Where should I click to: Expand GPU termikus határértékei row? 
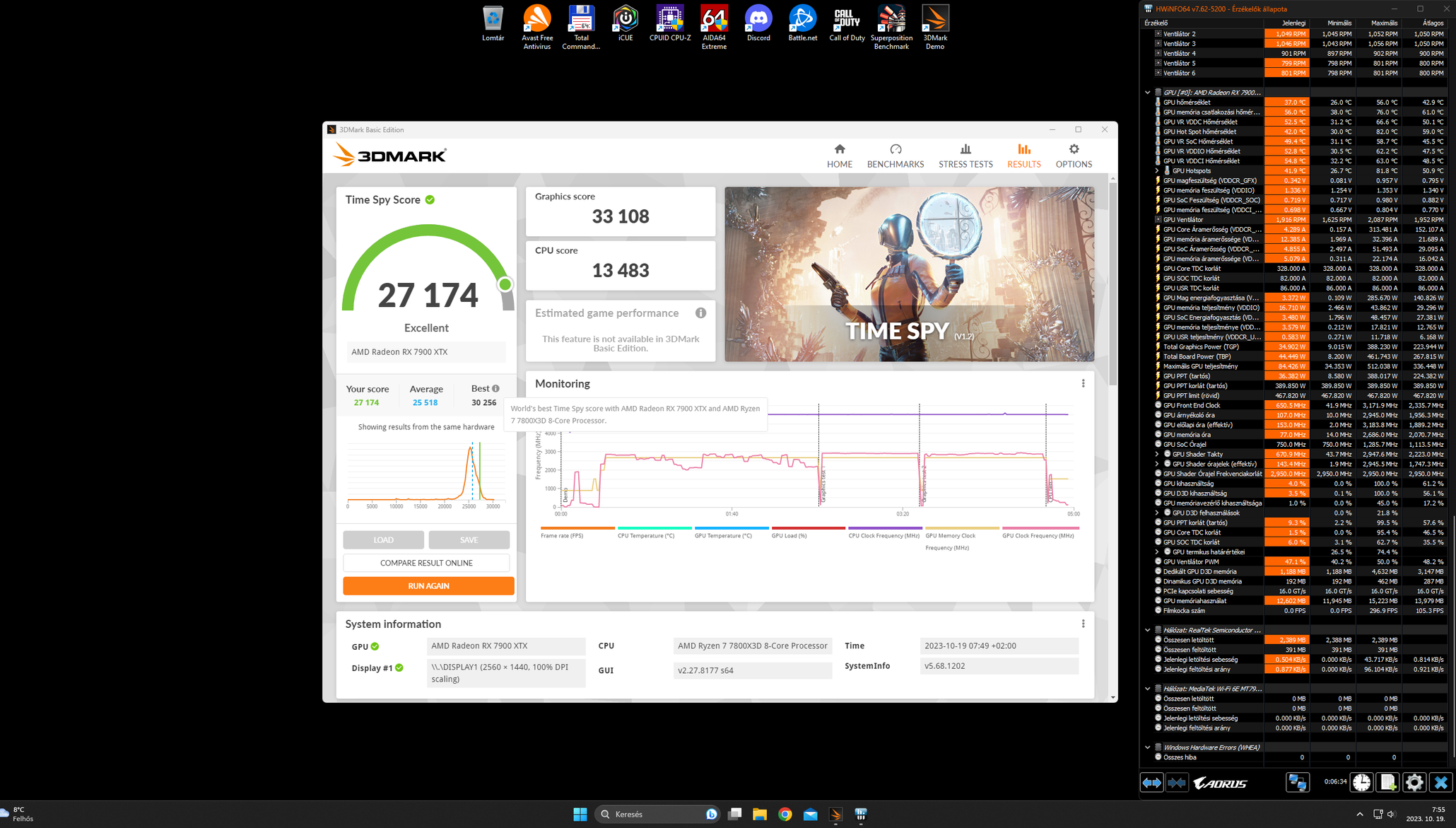point(1157,552)
